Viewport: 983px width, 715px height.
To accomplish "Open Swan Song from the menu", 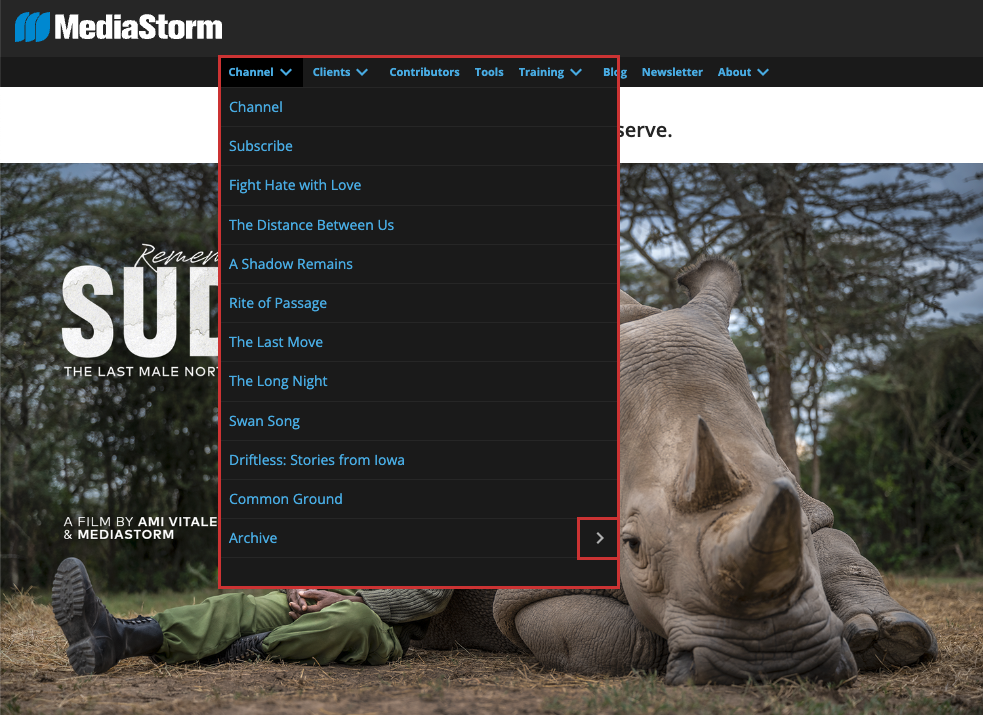I will click(x=264, y=421).
